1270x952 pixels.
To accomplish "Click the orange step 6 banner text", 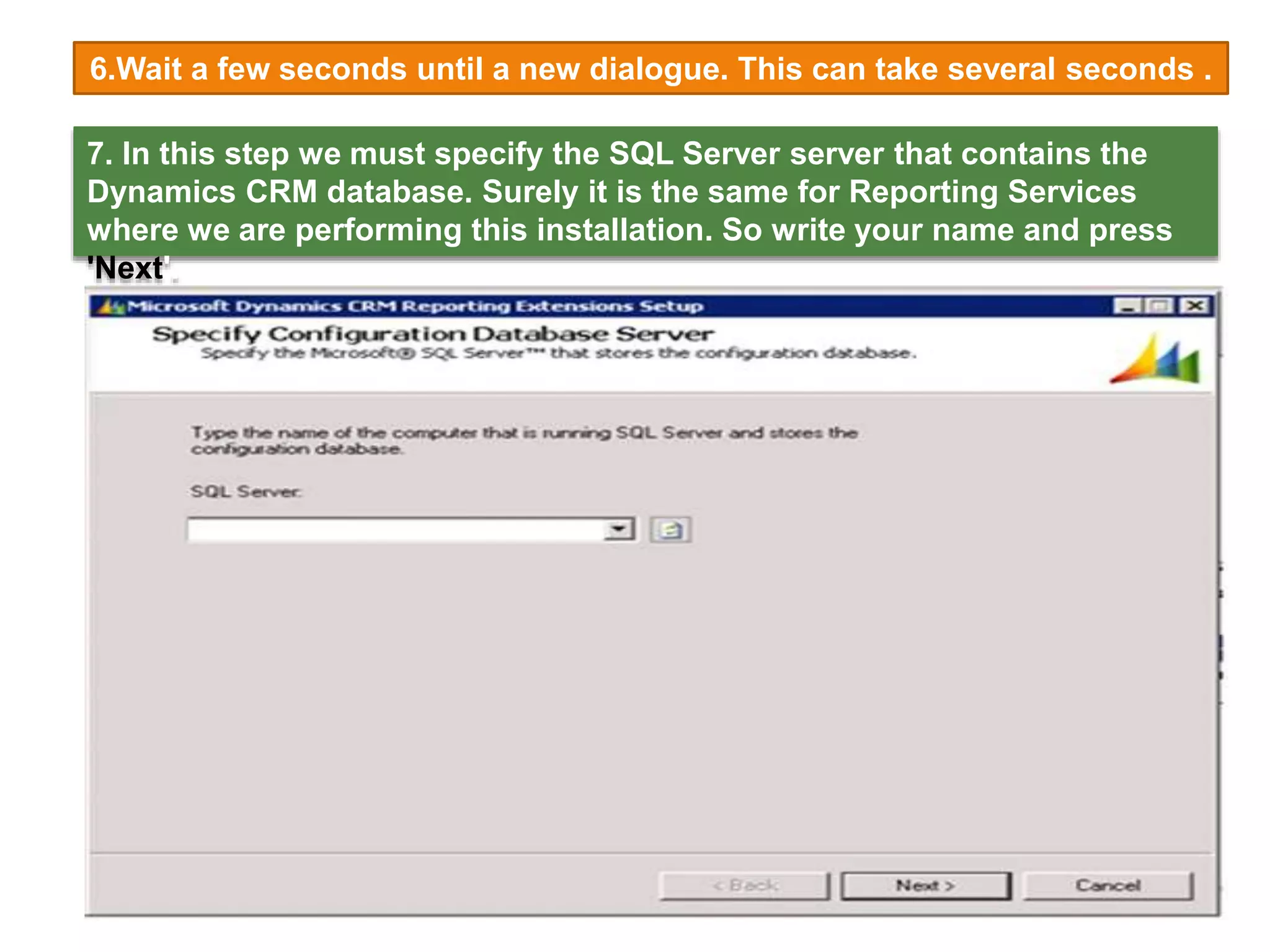I will [x=651, y=69].
